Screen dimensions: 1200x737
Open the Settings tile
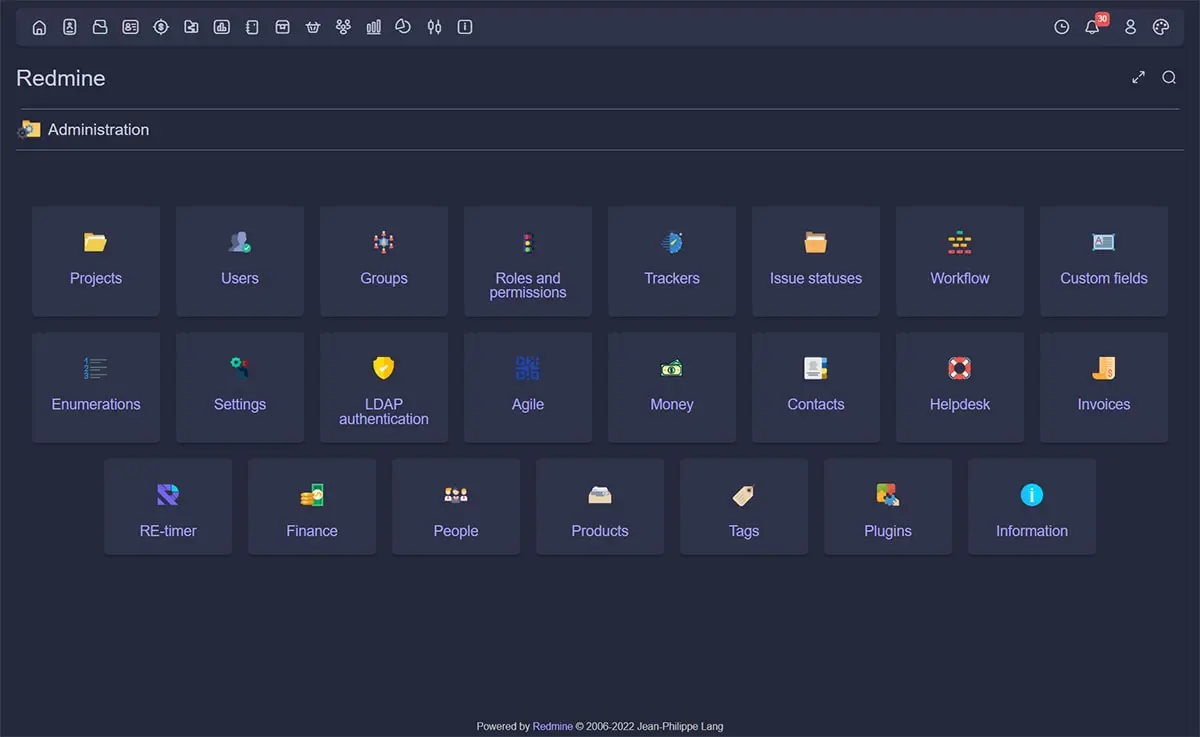tap(240, 387)
